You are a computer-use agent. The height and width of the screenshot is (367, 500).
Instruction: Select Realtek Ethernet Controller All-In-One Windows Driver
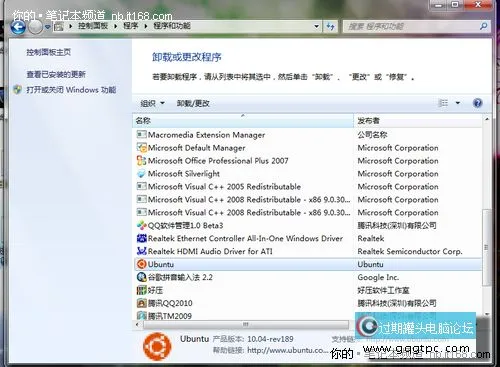(x=245, y=238)
